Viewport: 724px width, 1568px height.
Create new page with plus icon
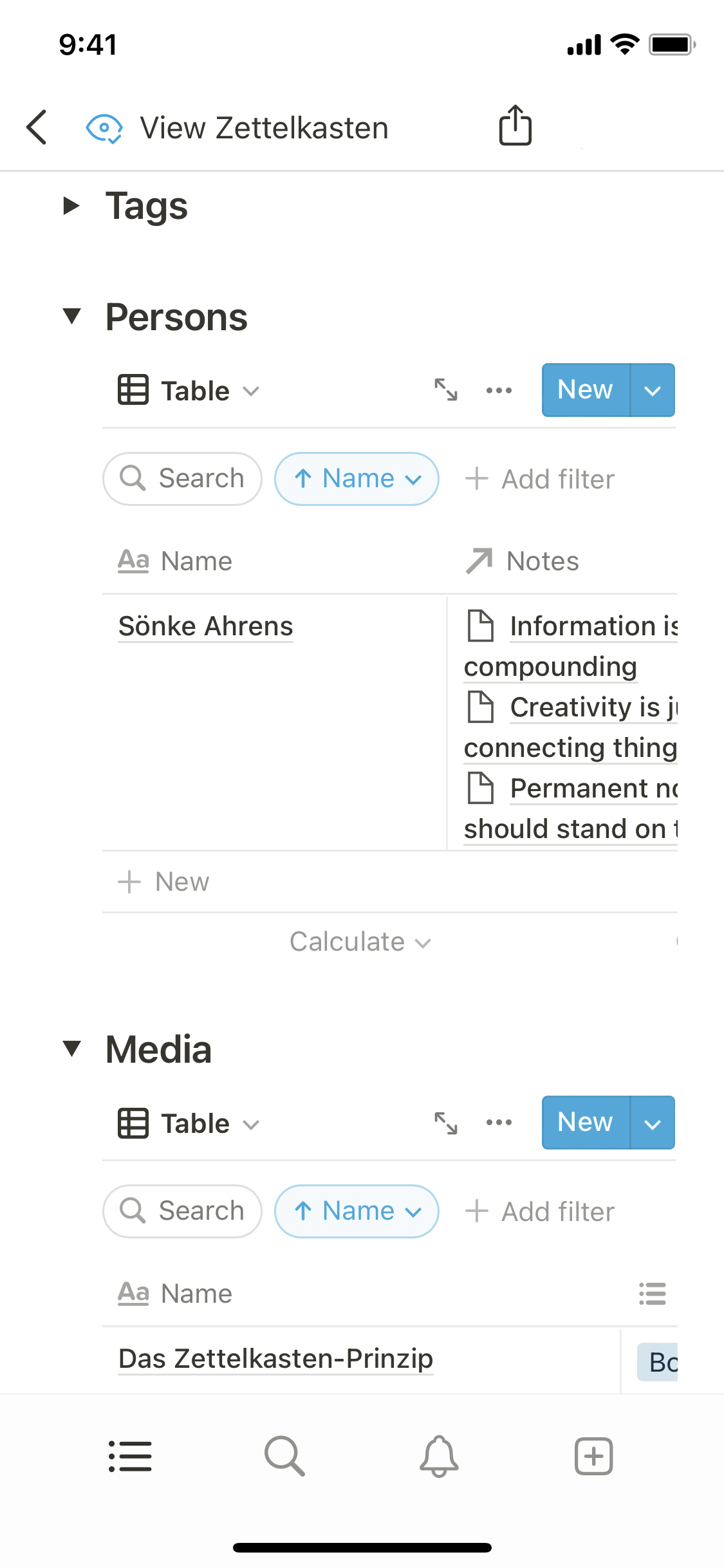(x=593, y=1456)
